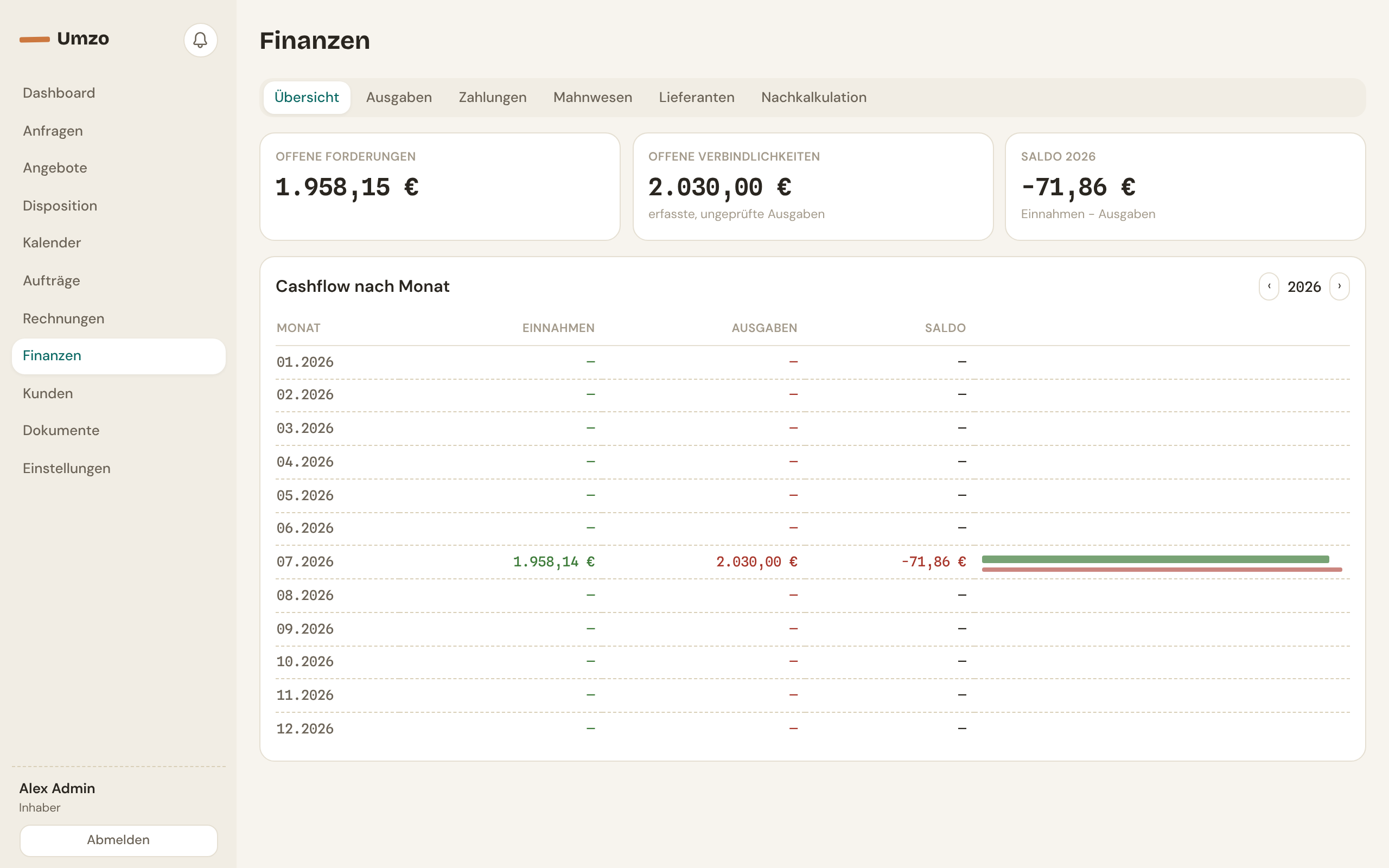Click the Cashflow nach Monat heading
The width and height of the screenshot is (1389, 868).
pyautogui.click(x=363, y=286)
